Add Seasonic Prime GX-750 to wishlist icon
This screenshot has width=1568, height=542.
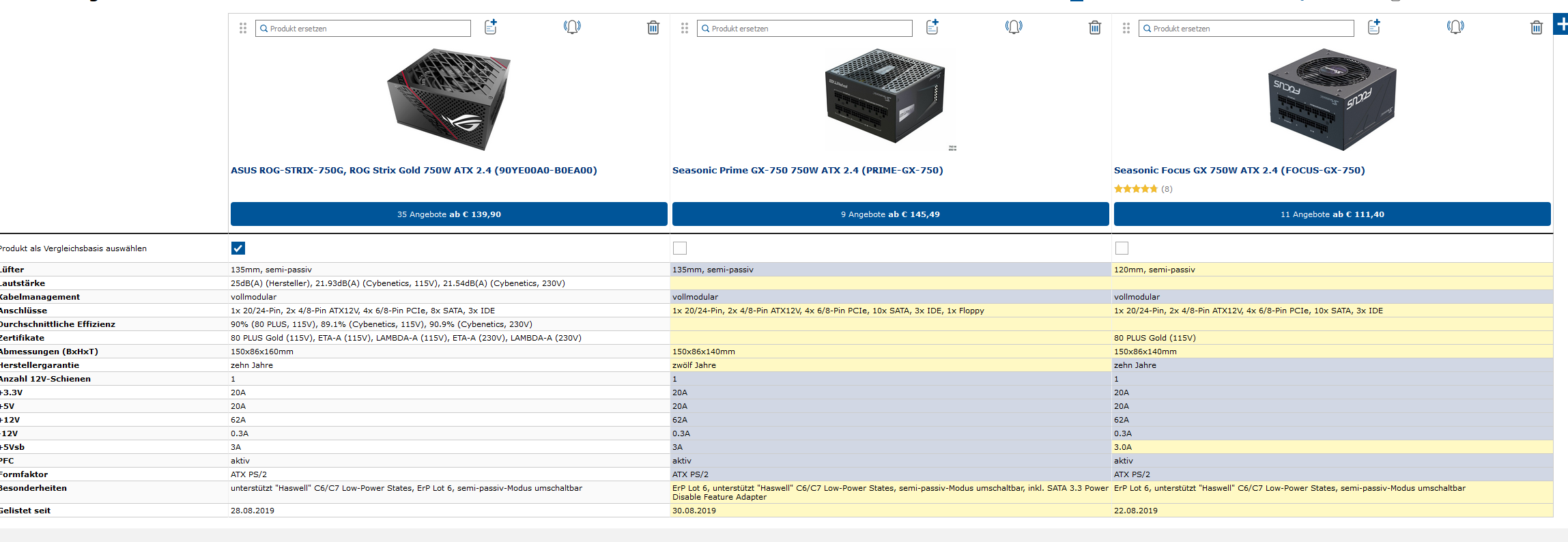click(932, 27)
